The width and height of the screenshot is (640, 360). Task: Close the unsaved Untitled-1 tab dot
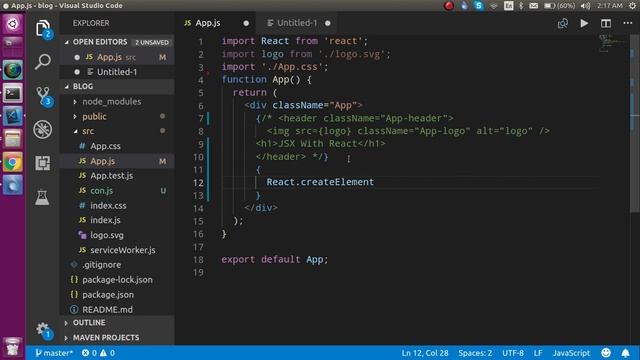point(328,23)
